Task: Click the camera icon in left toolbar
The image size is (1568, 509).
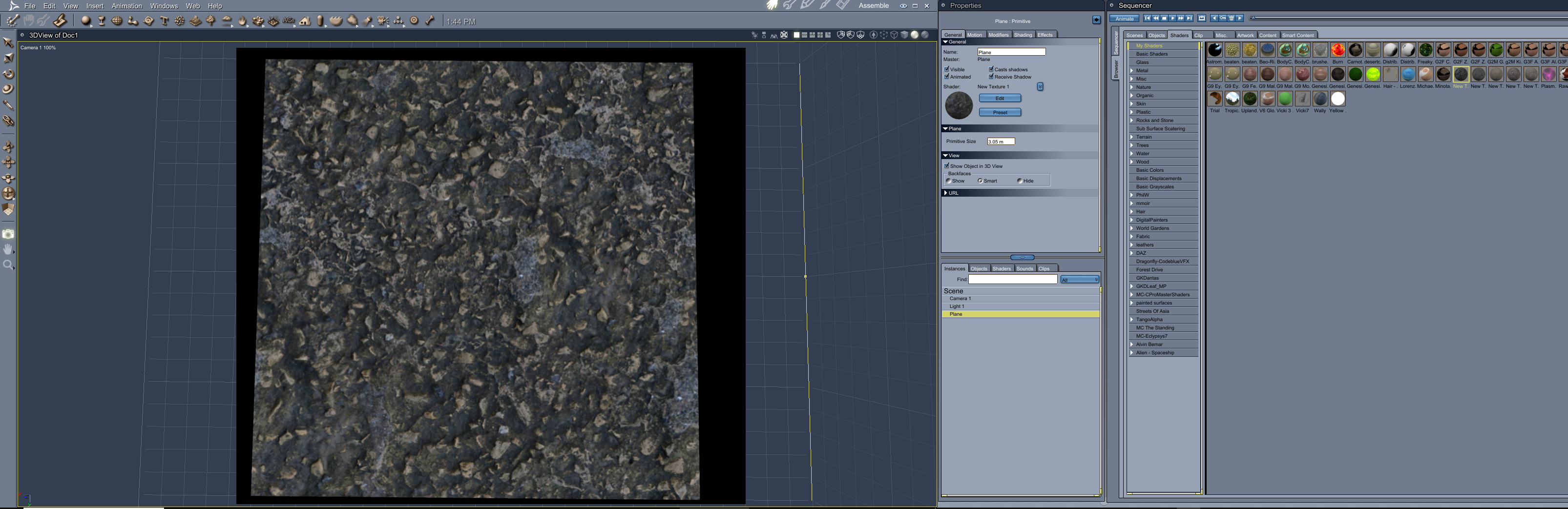Action: [8, 234]
